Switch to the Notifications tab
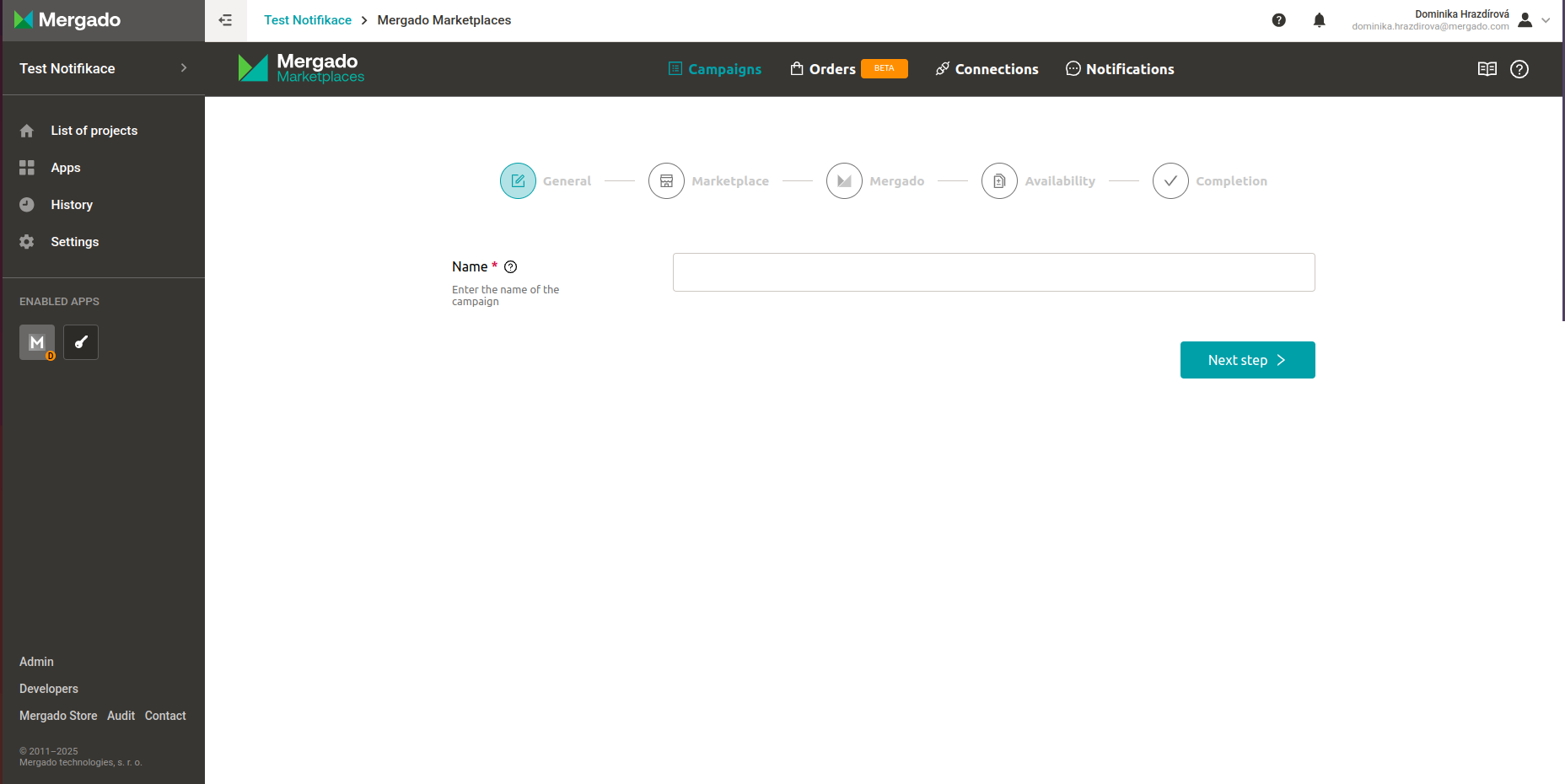 click(x=1120, y=69)
